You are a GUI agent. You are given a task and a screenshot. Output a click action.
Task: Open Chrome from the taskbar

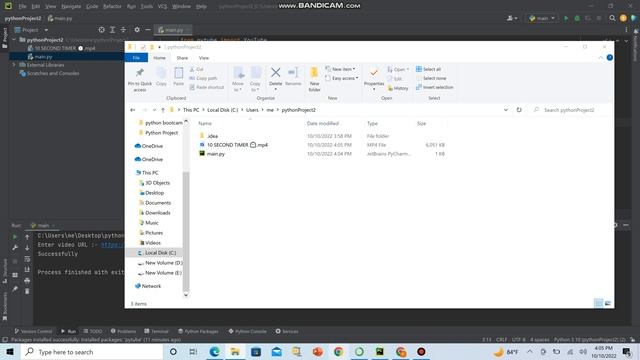click(x=338, y=351)
